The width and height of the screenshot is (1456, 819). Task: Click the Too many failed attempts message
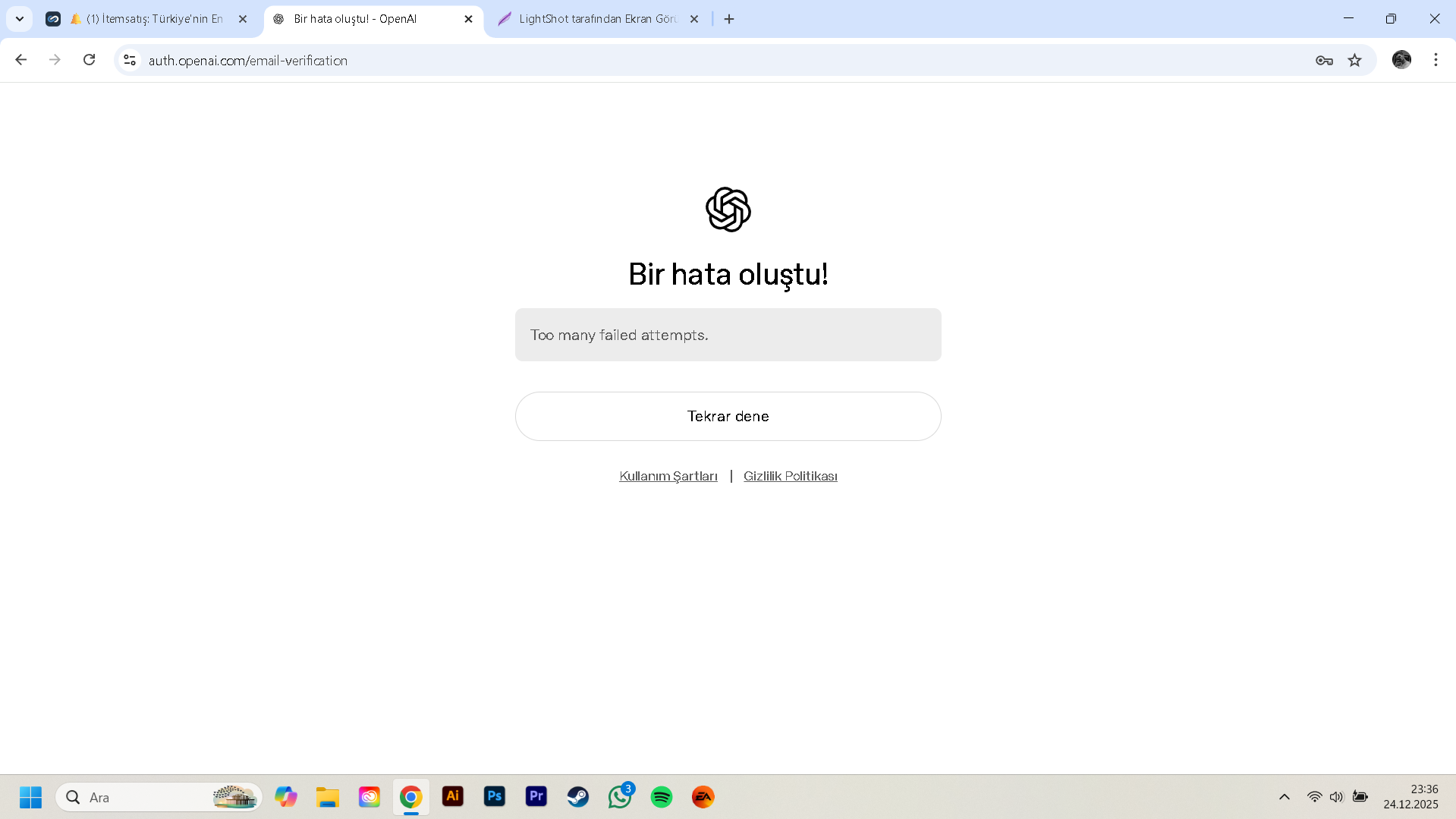[x=728, y=335]
